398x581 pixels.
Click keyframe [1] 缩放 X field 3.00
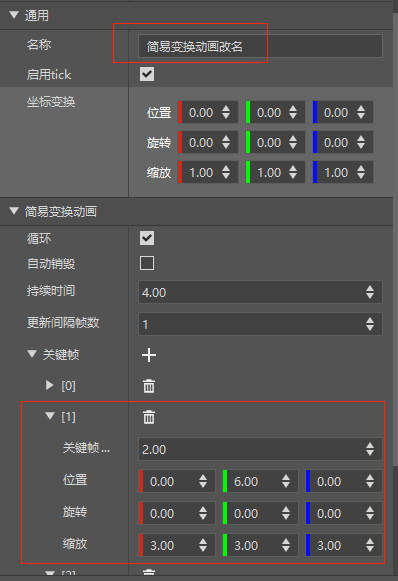(x=177, y=545)
